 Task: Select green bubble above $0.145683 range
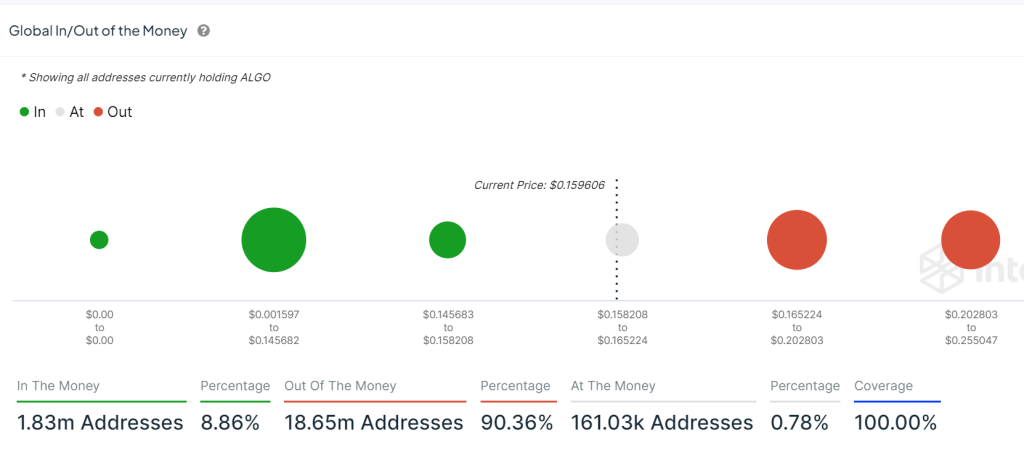coord(447,240)
